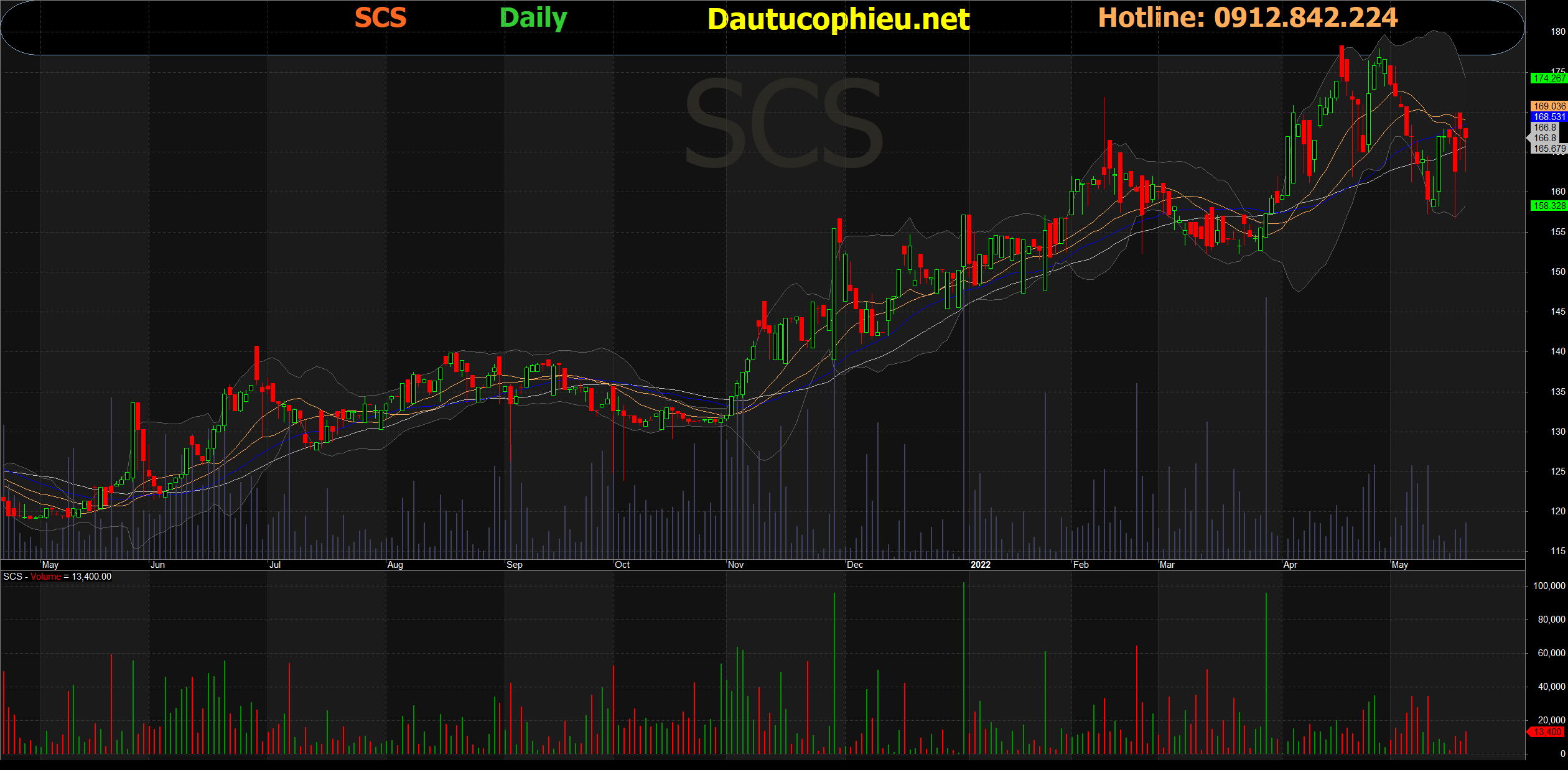This screenshot has height=770, width=1568.
Task: Click the 180 price axis label
Action: 1557,32
